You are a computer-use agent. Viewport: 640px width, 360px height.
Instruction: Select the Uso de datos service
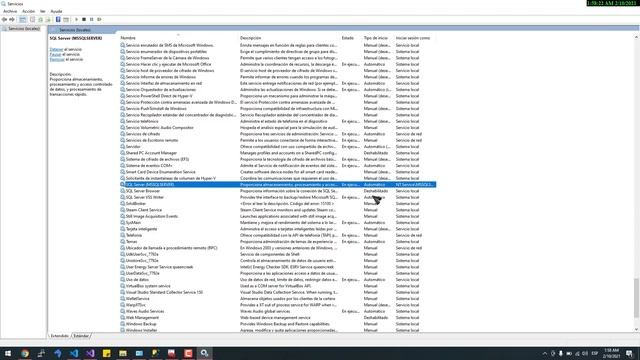click(x=278, y=280)
